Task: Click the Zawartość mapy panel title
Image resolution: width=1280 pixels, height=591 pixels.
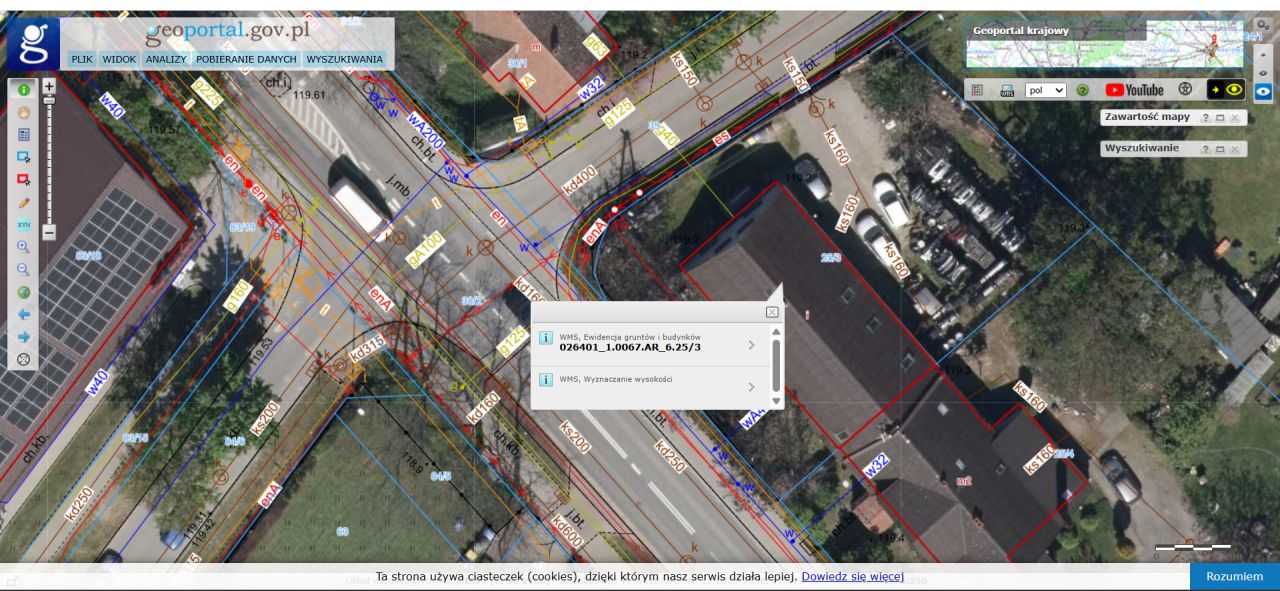Action: point(1147,117)
